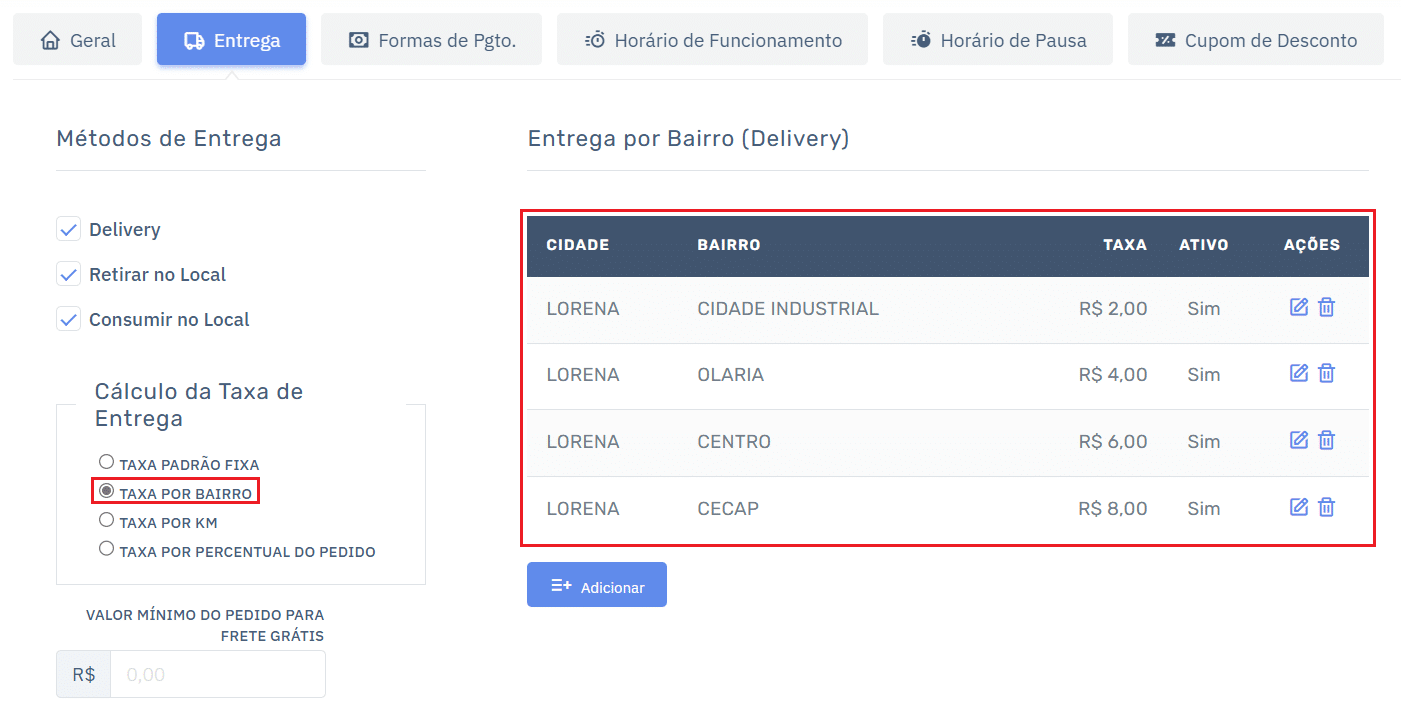Toggle the Consumir no Local checkbox
The width and height of the screenshot is (1401, 716).
point(68,320)
